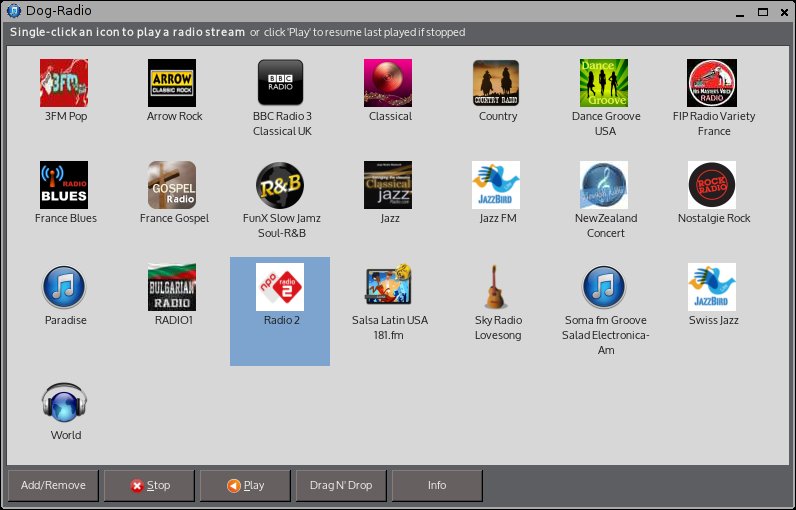The image size is (796, 510).
Task: Play Soma fm Groove Salad icon
Action: tap(604, 287)
